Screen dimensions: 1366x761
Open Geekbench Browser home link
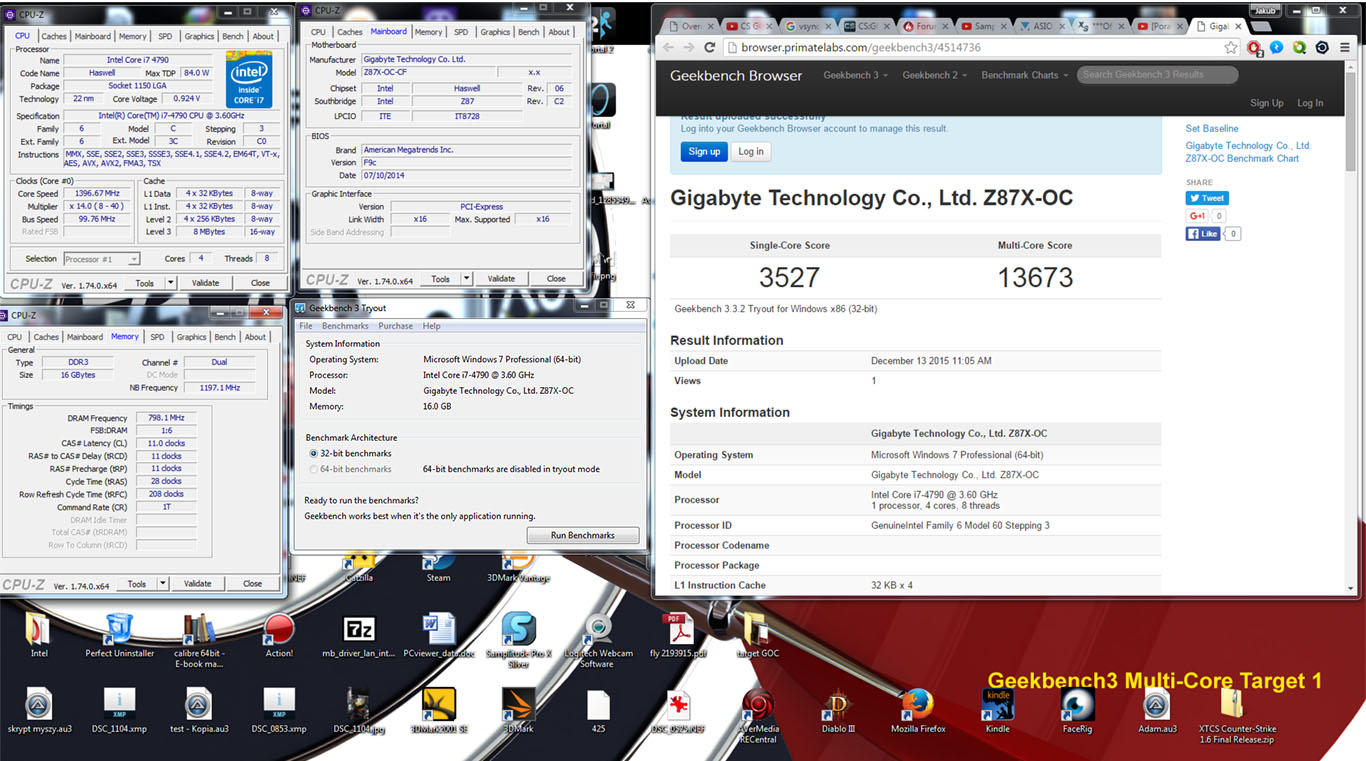(736, 75)
